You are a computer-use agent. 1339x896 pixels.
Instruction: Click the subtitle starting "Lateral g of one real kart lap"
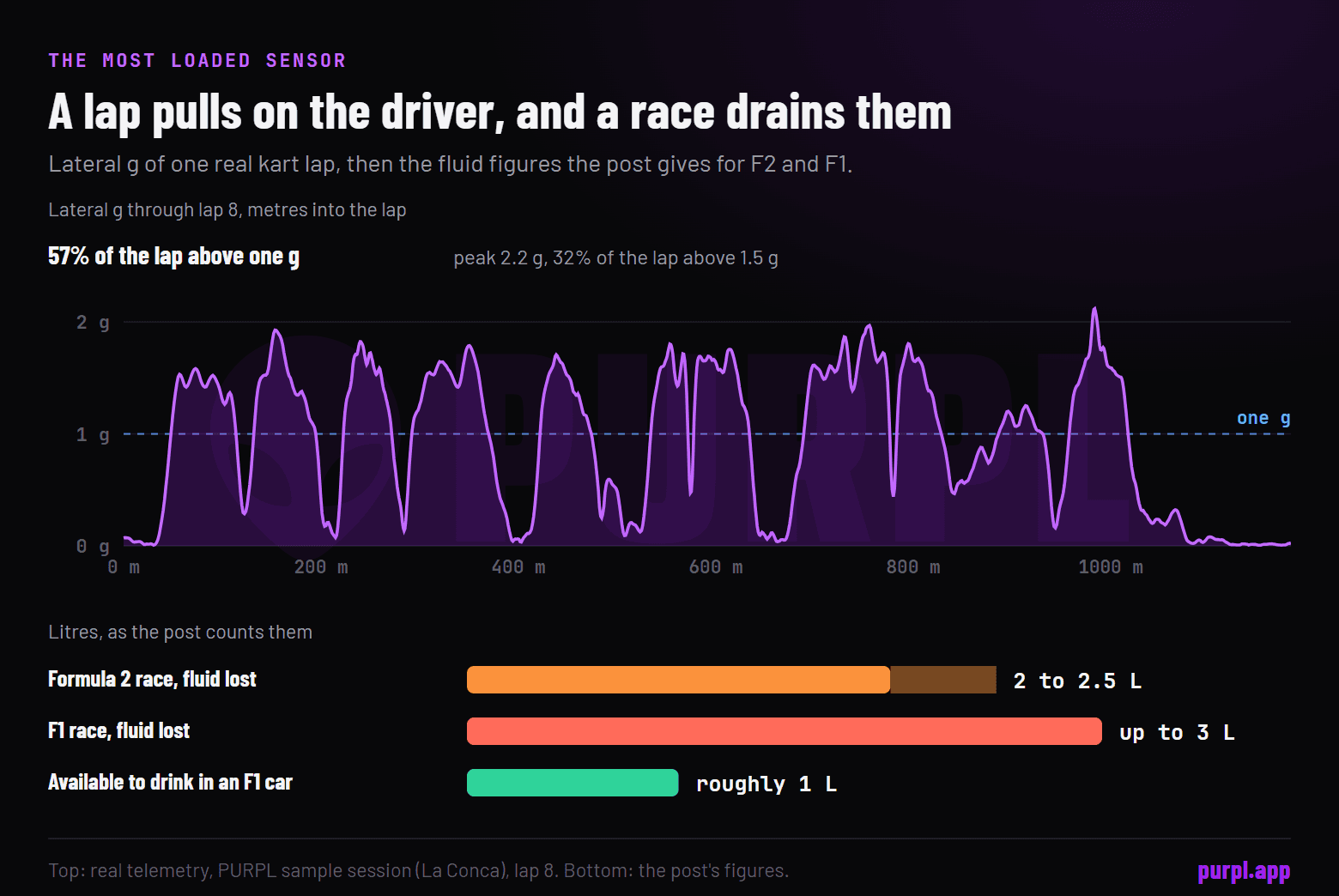(451, 164)
